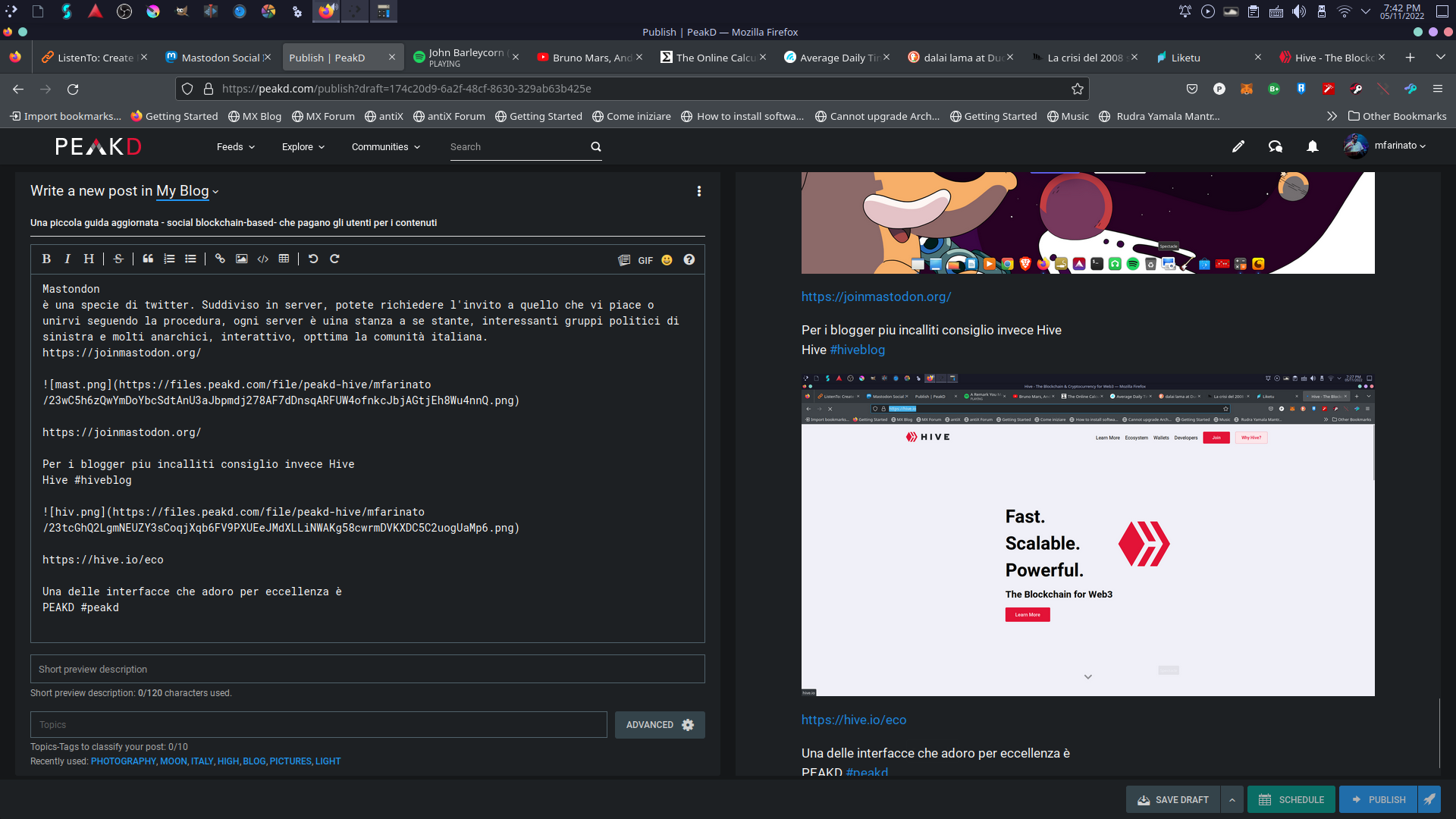Open the GIF picker
The image size is (1456, 819).
click(645, 260)
